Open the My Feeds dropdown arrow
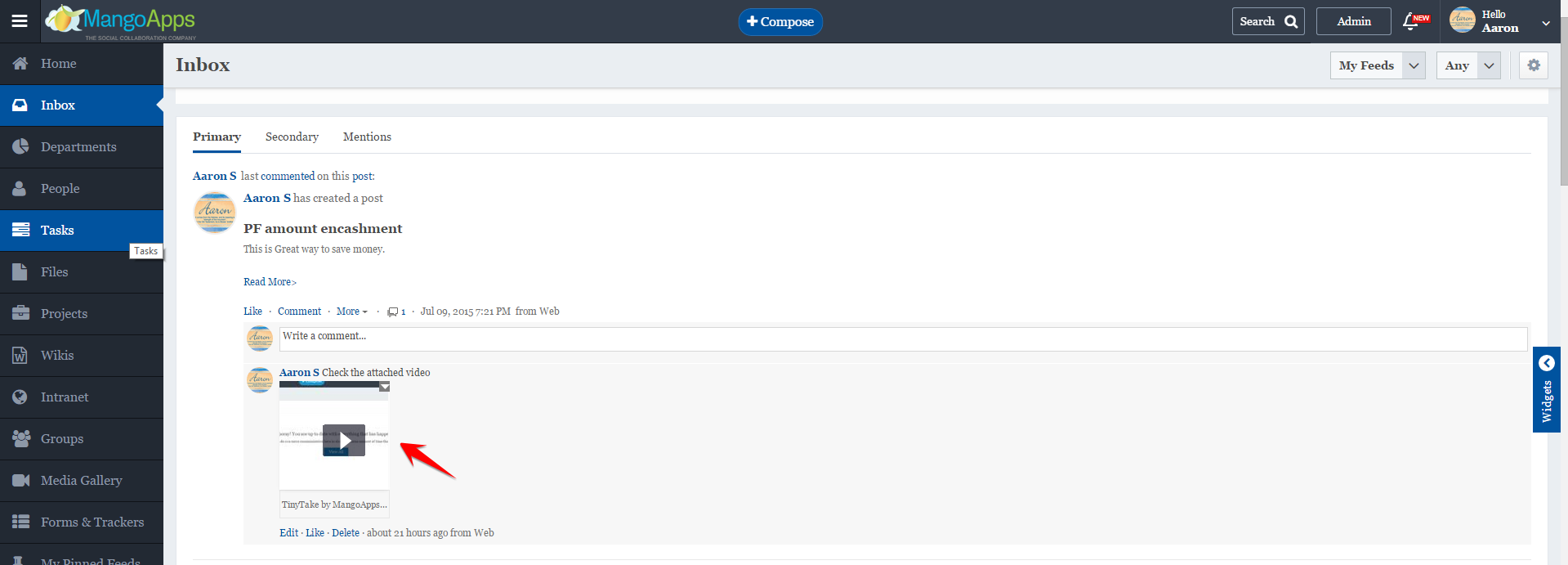Viewport: 1568px width, 565px height. pyautogui.click(x=1414, y=65)
